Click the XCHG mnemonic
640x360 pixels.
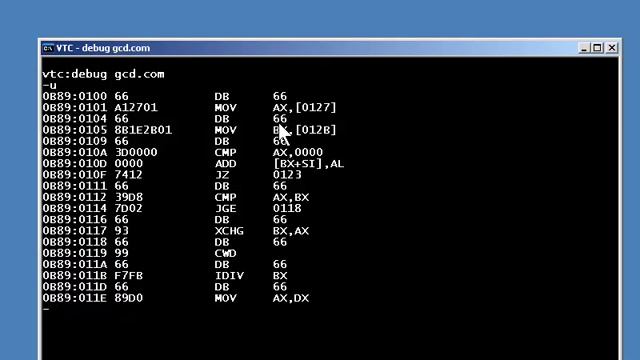[x=229, y=231]
